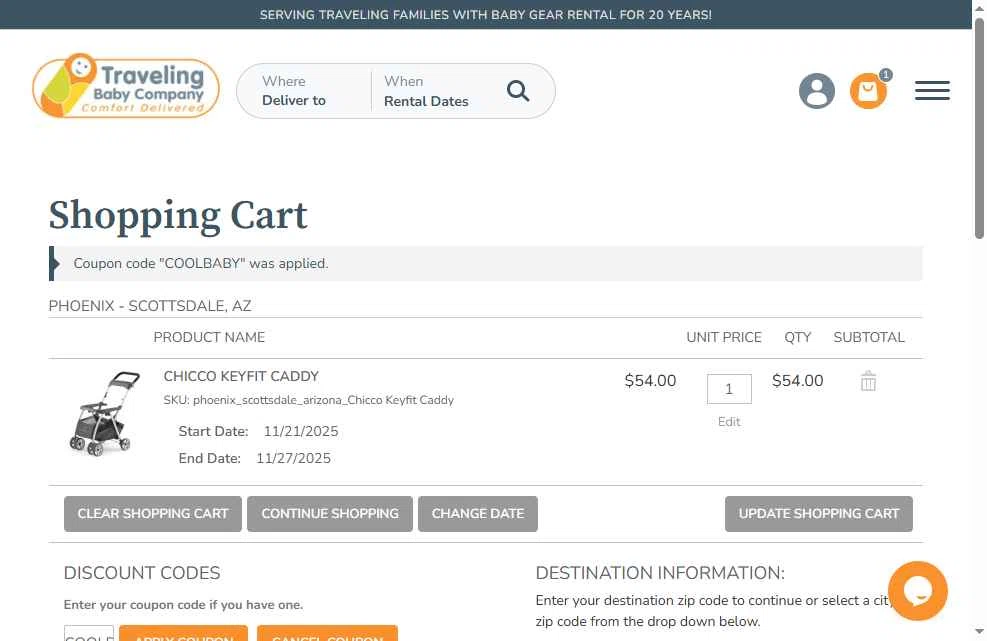The height and width of the screenshot is (641, 987).
Task: Open the Chicco Keyfit Caddy product link
Action: [241, 377]
